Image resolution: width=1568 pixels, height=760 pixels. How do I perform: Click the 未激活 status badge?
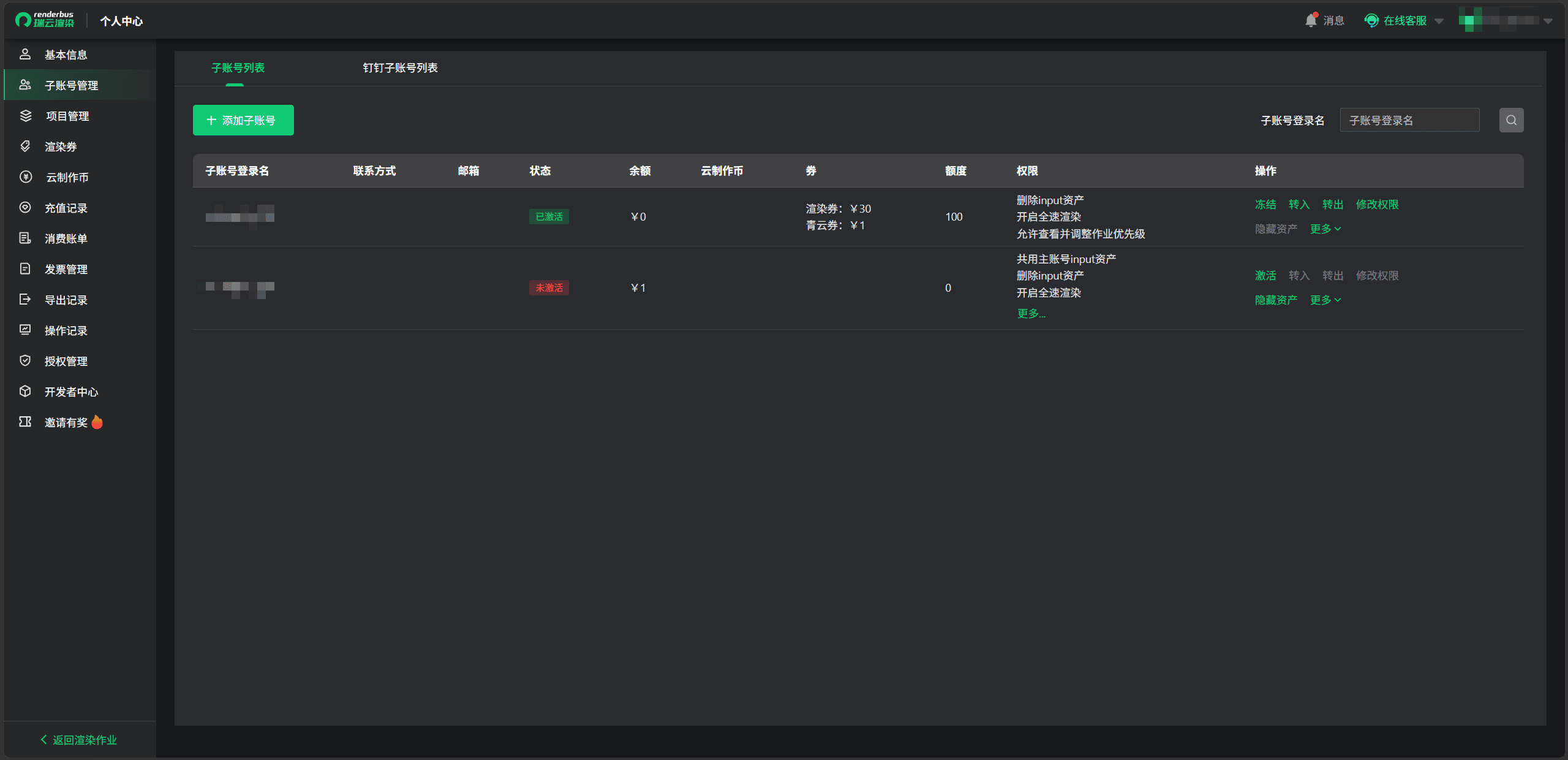pyautogui.click(x=549, y=287)
